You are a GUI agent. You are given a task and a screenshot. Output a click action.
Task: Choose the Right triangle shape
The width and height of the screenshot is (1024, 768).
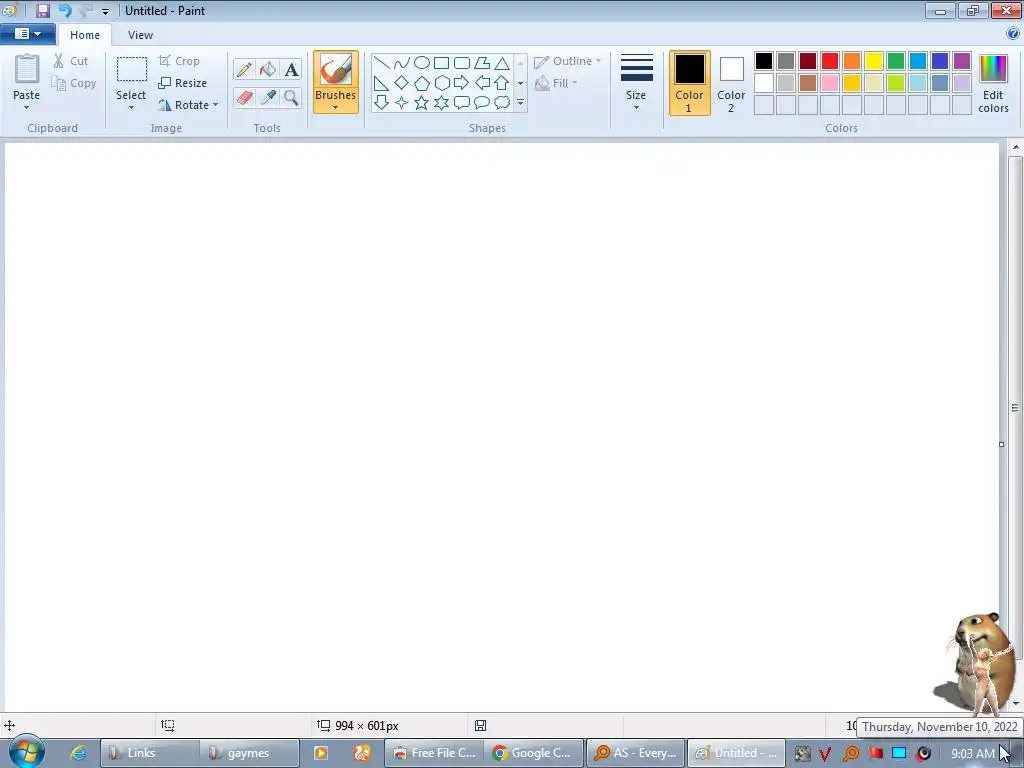coord(381,83)
